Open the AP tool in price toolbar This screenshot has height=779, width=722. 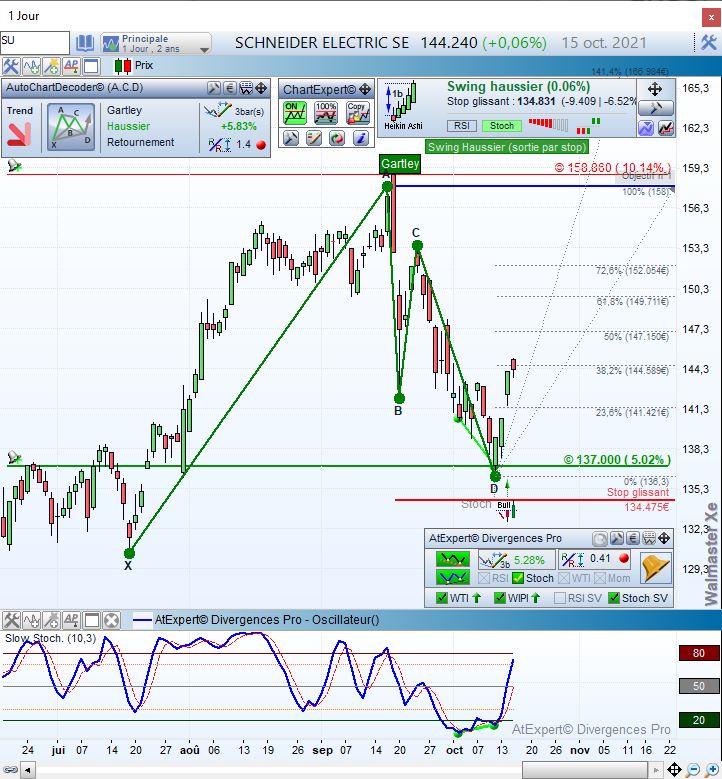click(71, 66)
